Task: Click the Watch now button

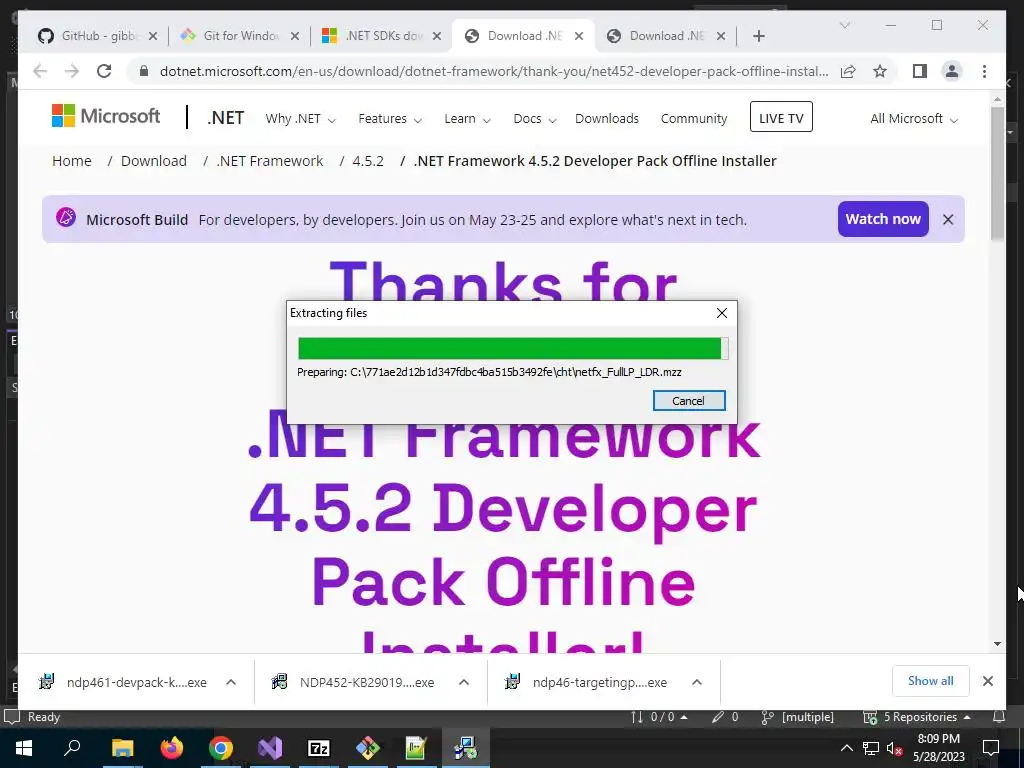Action: click(x=883, y=219)
